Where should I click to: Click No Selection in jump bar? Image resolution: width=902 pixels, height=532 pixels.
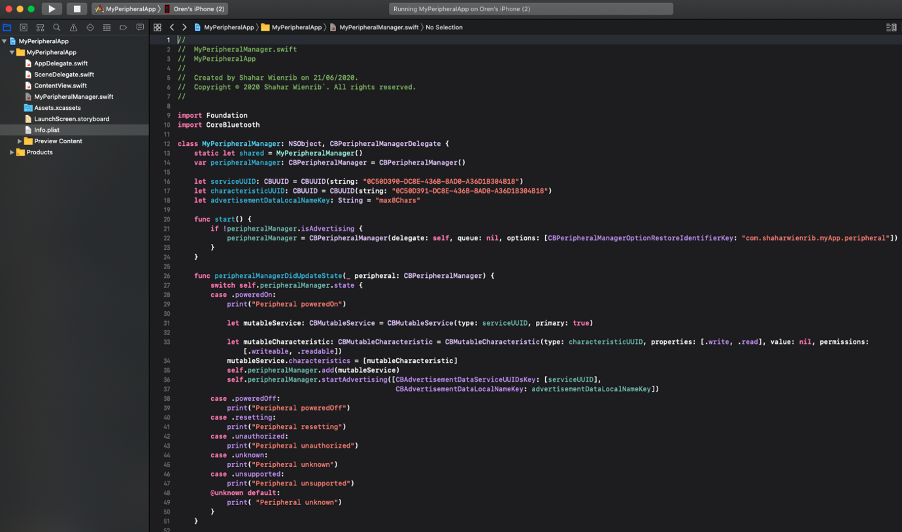pyautogui.click(x=444, y=27)
